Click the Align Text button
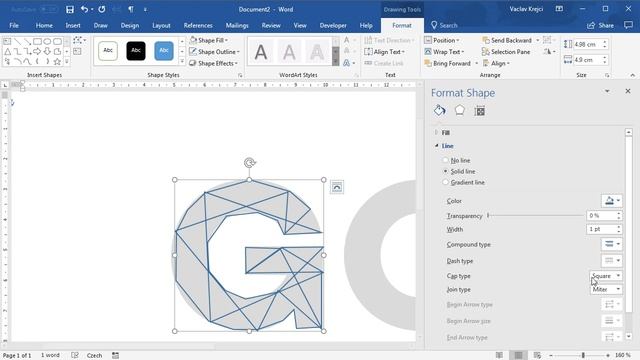Screen dimensions: 640x360 384,52
